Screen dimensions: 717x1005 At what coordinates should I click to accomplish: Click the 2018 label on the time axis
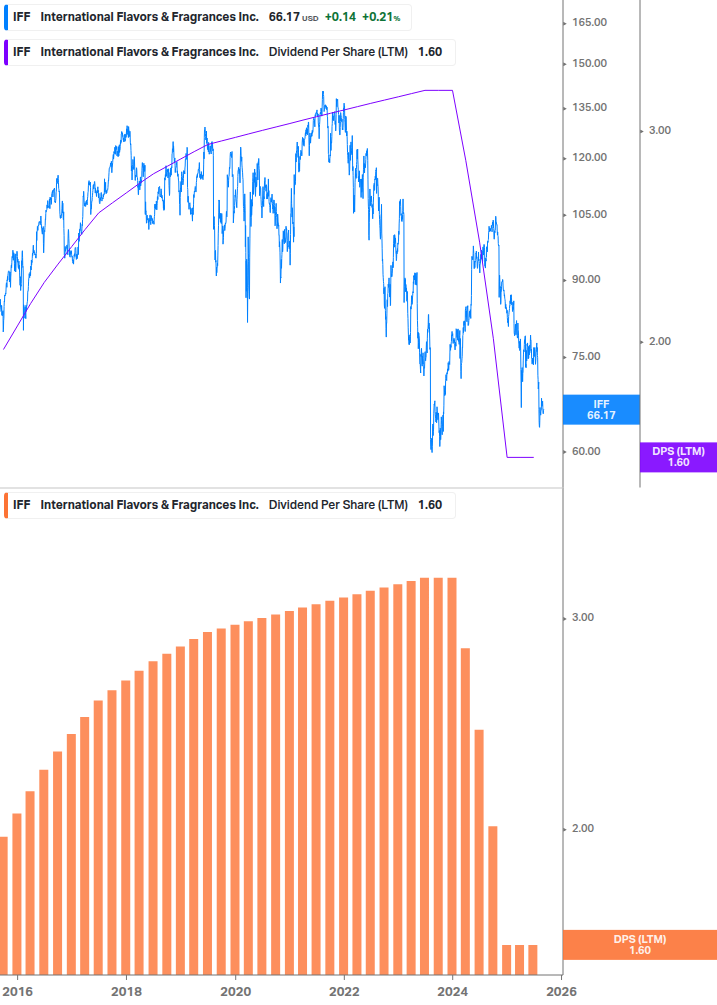coord(127,992)
